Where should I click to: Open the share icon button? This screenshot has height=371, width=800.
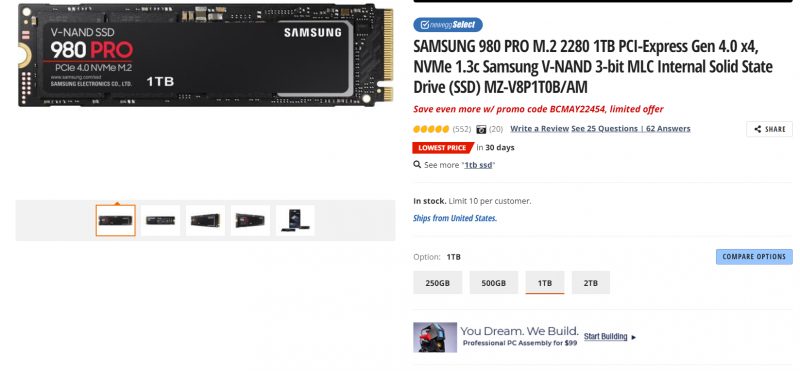[x=769, y=129]
